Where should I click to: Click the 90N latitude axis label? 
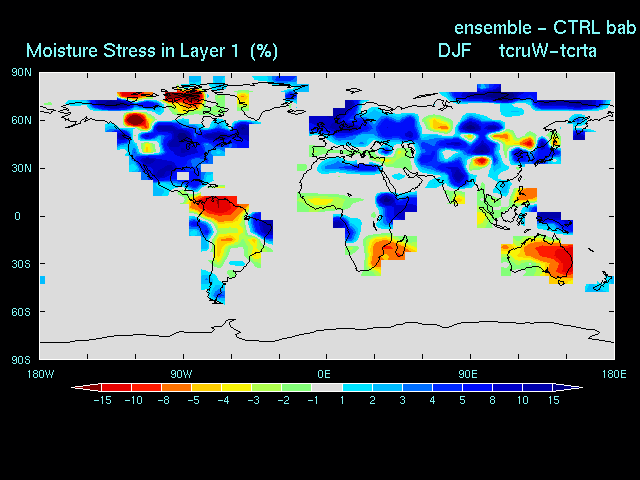pos(22,72)
